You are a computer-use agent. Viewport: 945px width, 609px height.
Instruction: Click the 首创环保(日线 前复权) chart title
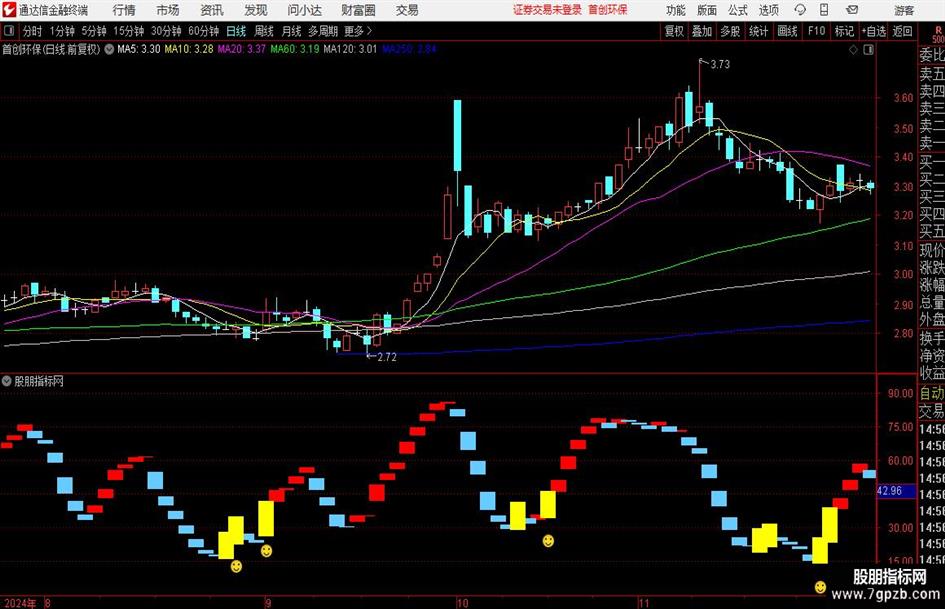(x=51, y=49)
